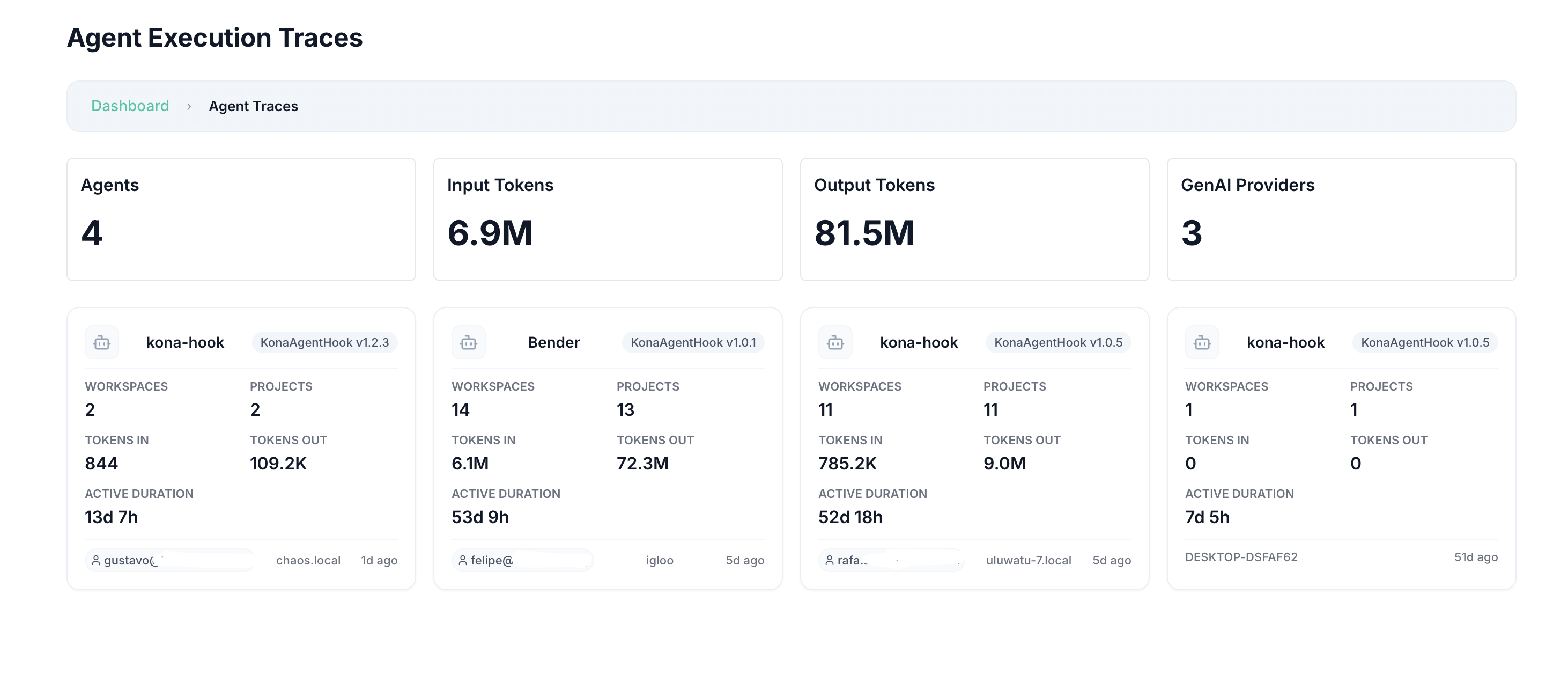
Task: Open the Dashboard breadcrumb link
Action: point(130,106)
